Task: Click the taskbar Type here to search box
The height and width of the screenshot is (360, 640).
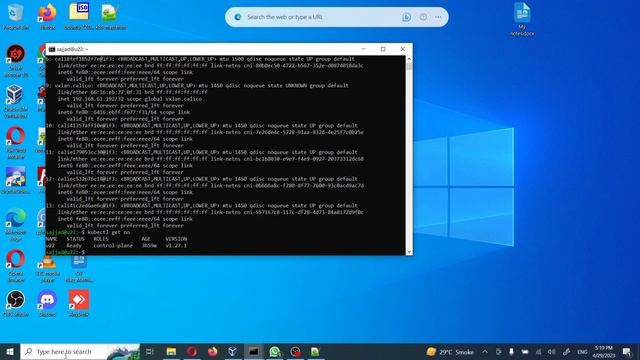Action: (x=80, y=351)
